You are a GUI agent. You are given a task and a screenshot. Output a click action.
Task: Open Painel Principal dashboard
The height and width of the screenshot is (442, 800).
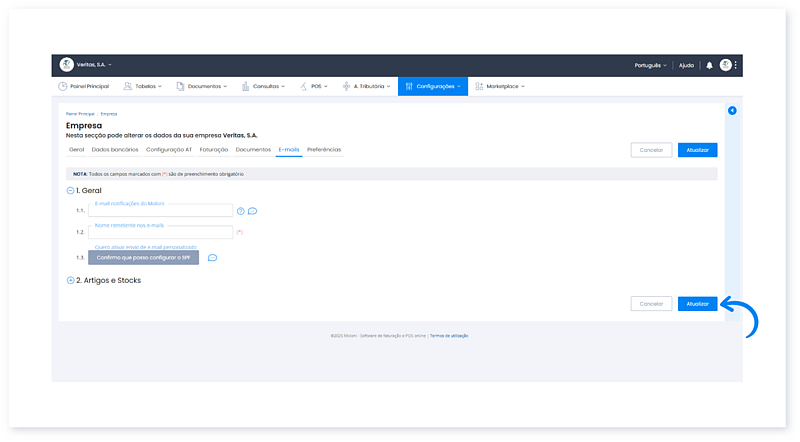click(83, 87)
